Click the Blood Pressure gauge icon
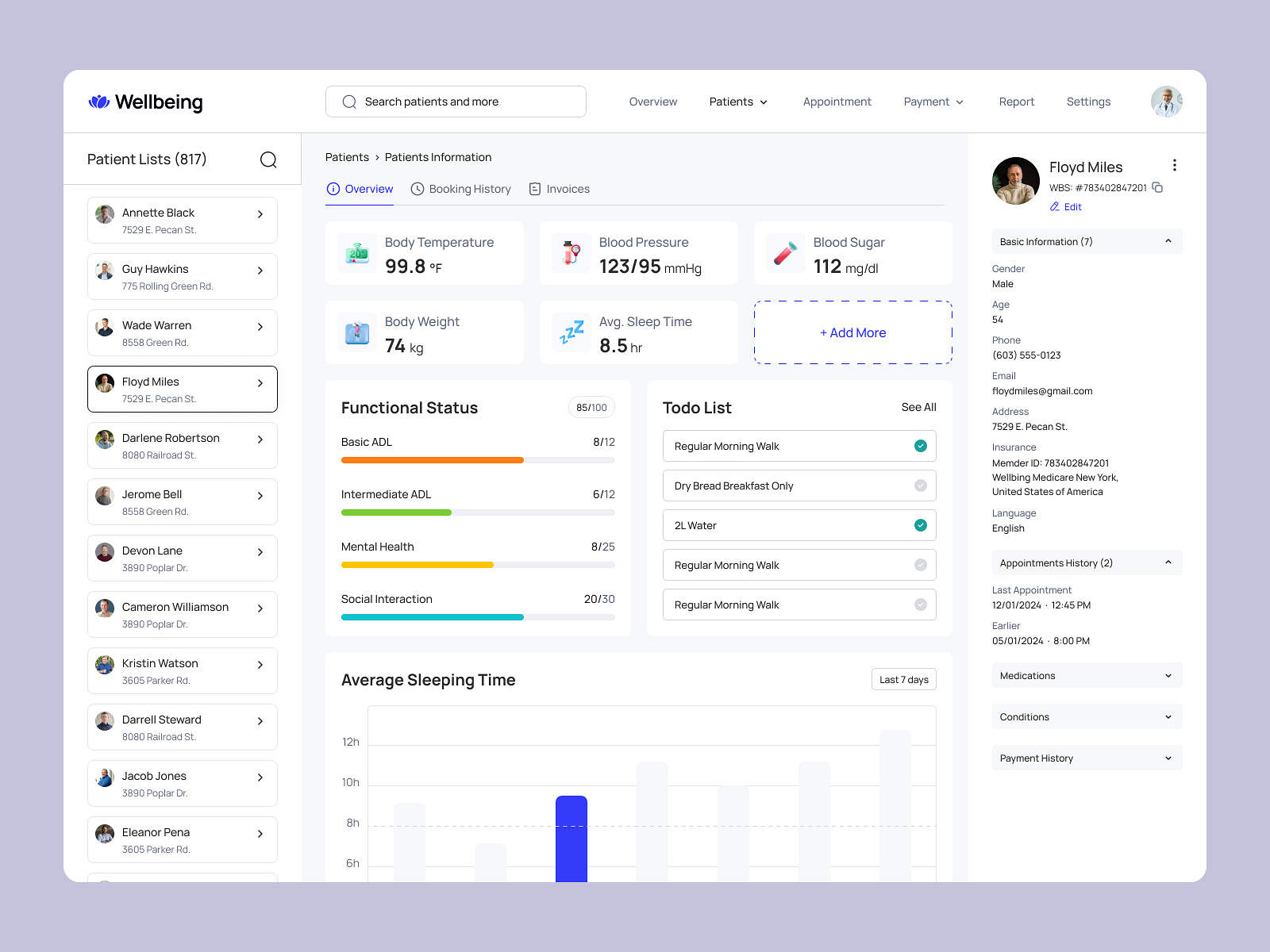The image size is (1270, 952). tap(570, 252)
